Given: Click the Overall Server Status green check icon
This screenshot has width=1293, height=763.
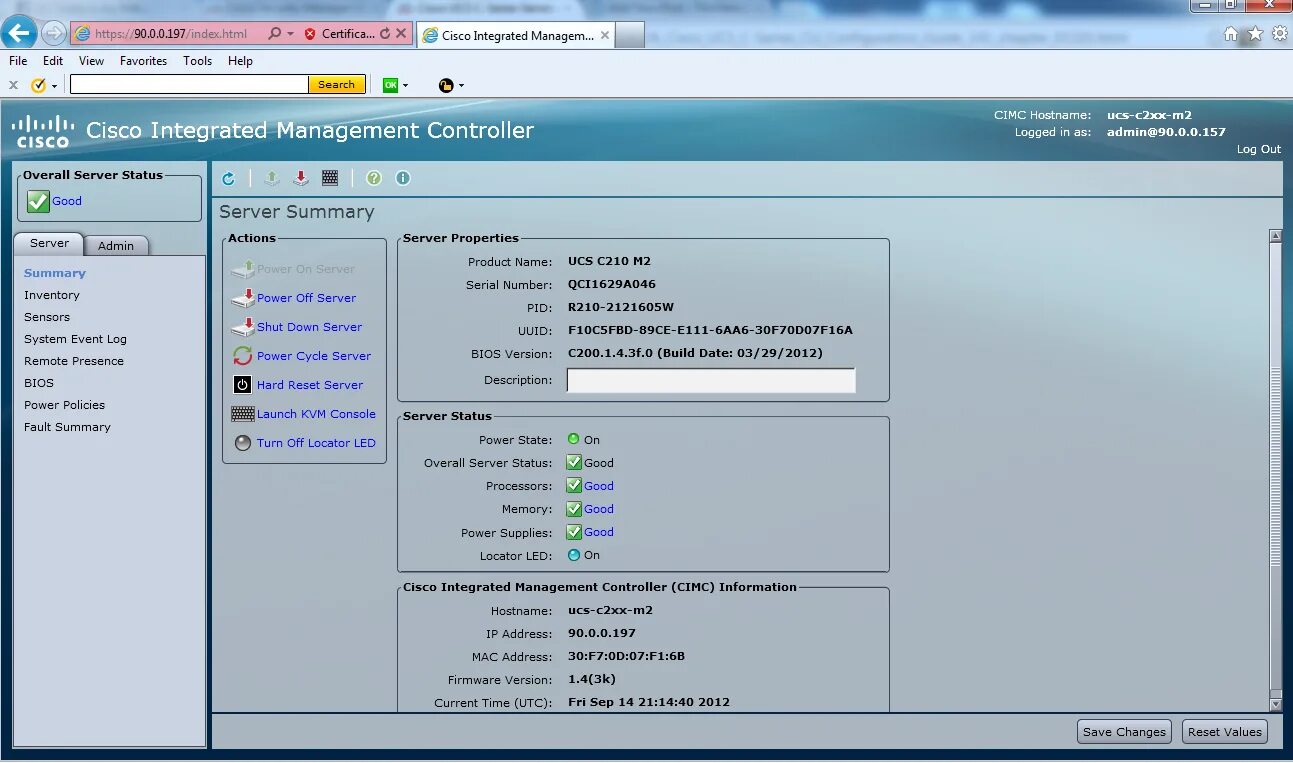Looking at the screenshot, I should coord(38,202).
